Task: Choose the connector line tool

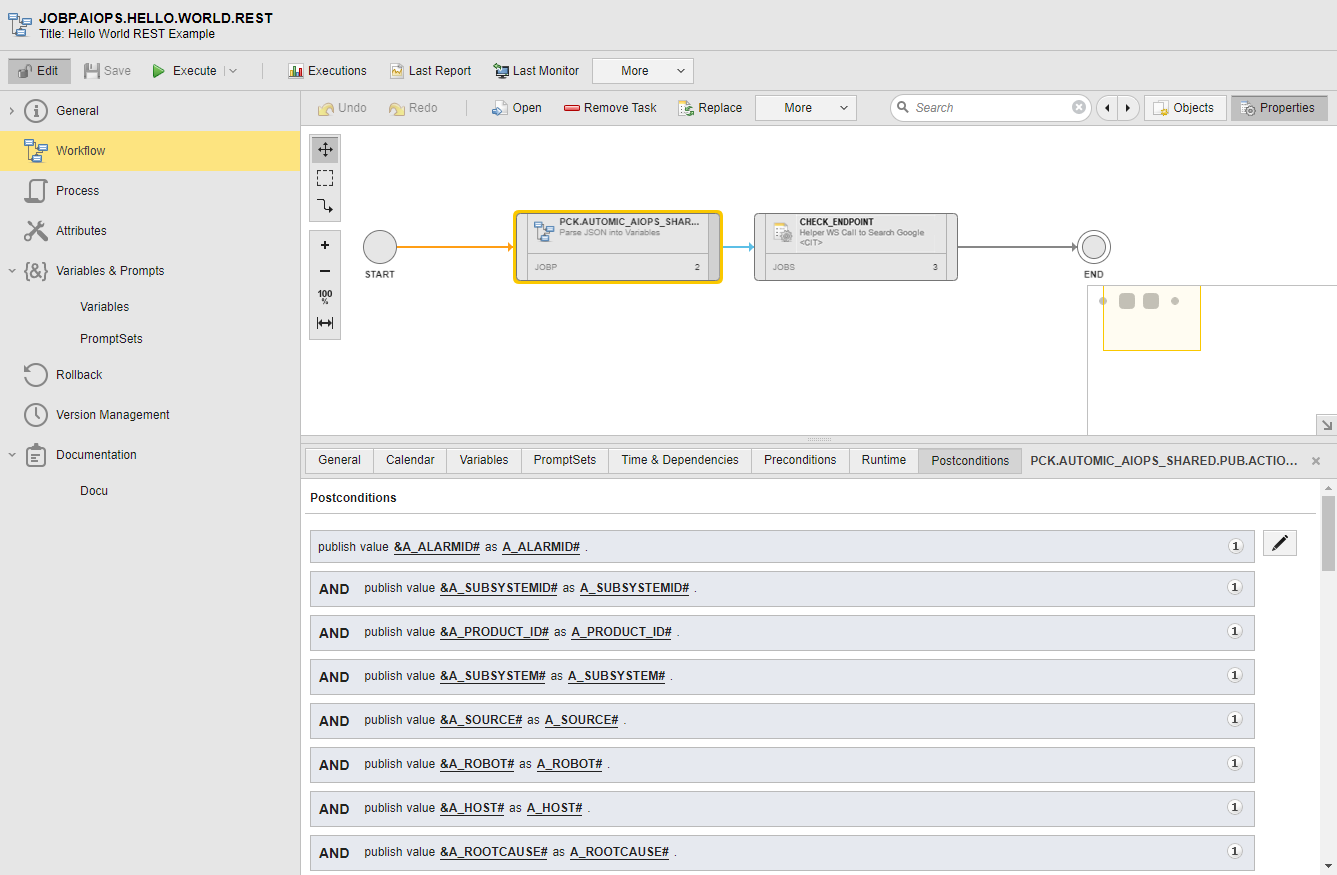Action: pyautogui.click(x=325, y=206)
